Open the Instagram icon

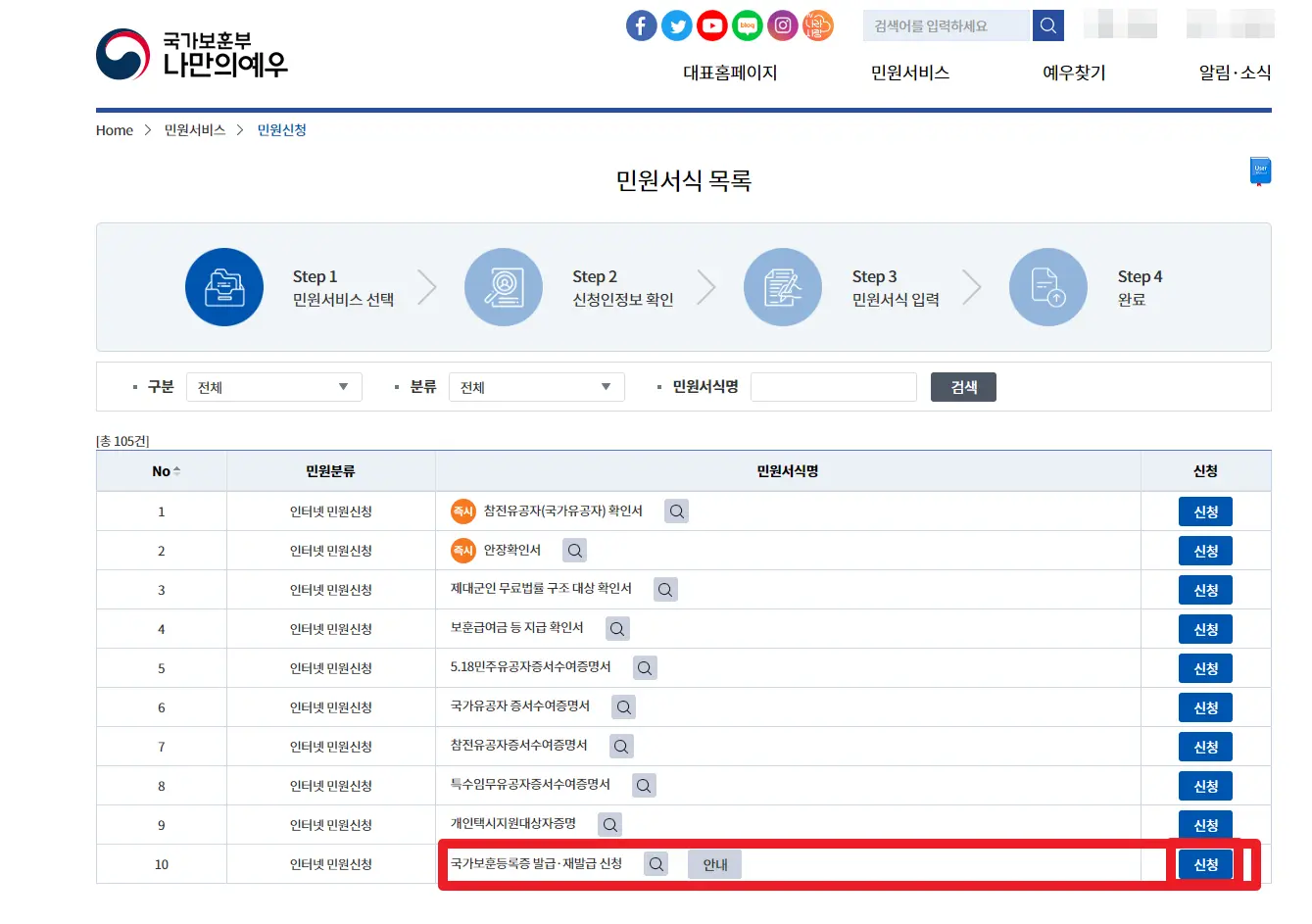click(782, 25)
